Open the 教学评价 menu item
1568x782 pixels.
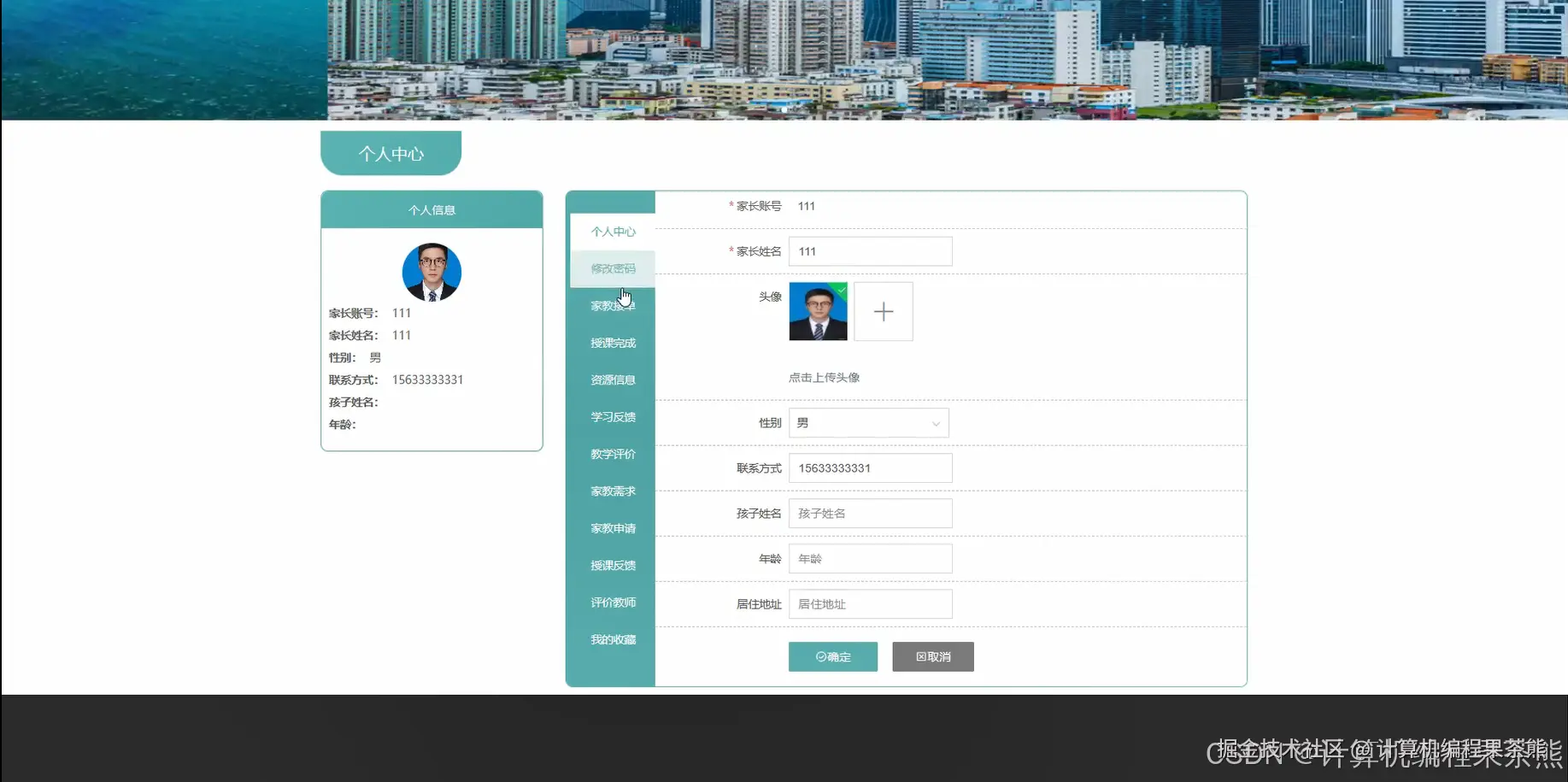pyautogui.click(x=613, y=454)
